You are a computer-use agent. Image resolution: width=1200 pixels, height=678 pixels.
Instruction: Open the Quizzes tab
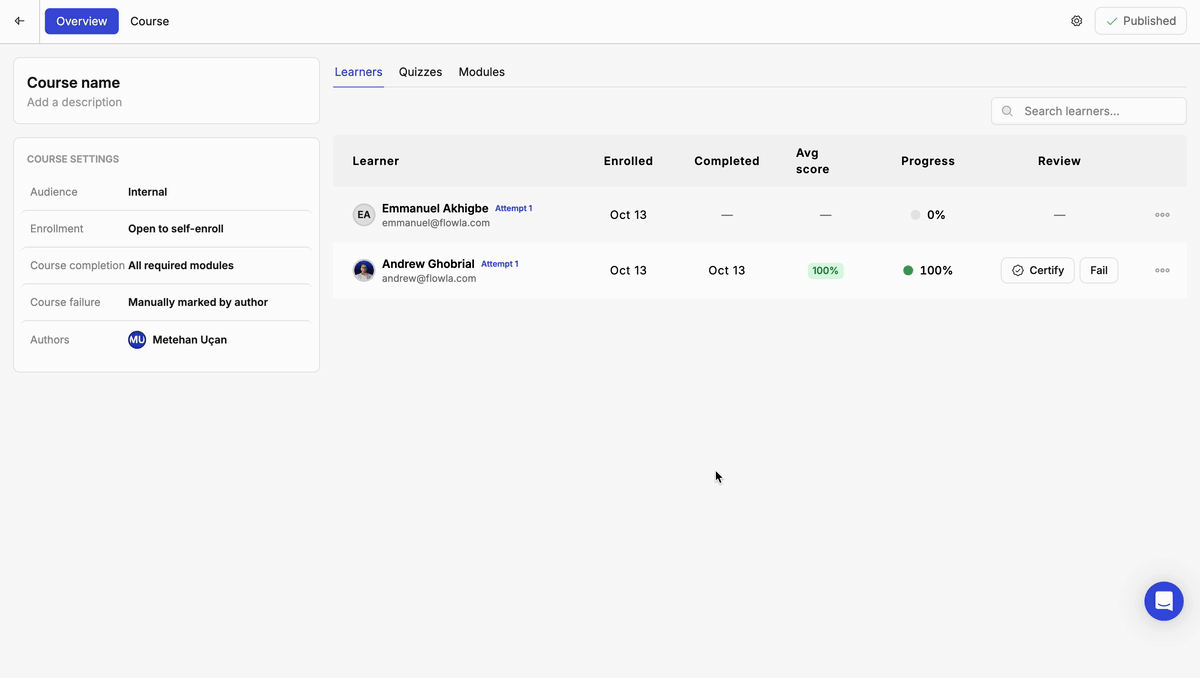pos(420,72)
